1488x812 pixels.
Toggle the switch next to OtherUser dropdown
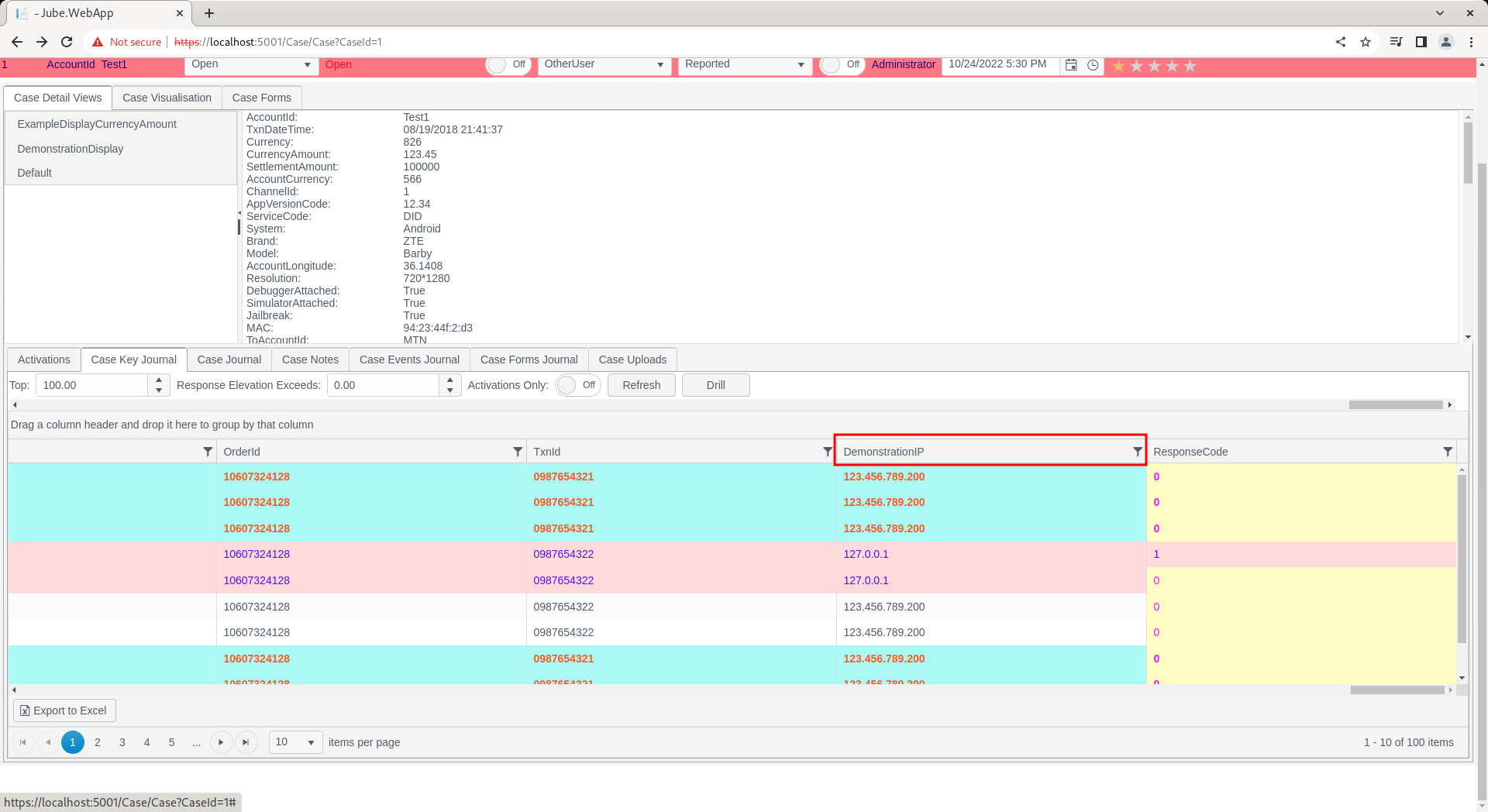pyautogui.click(x=508, y=64)
